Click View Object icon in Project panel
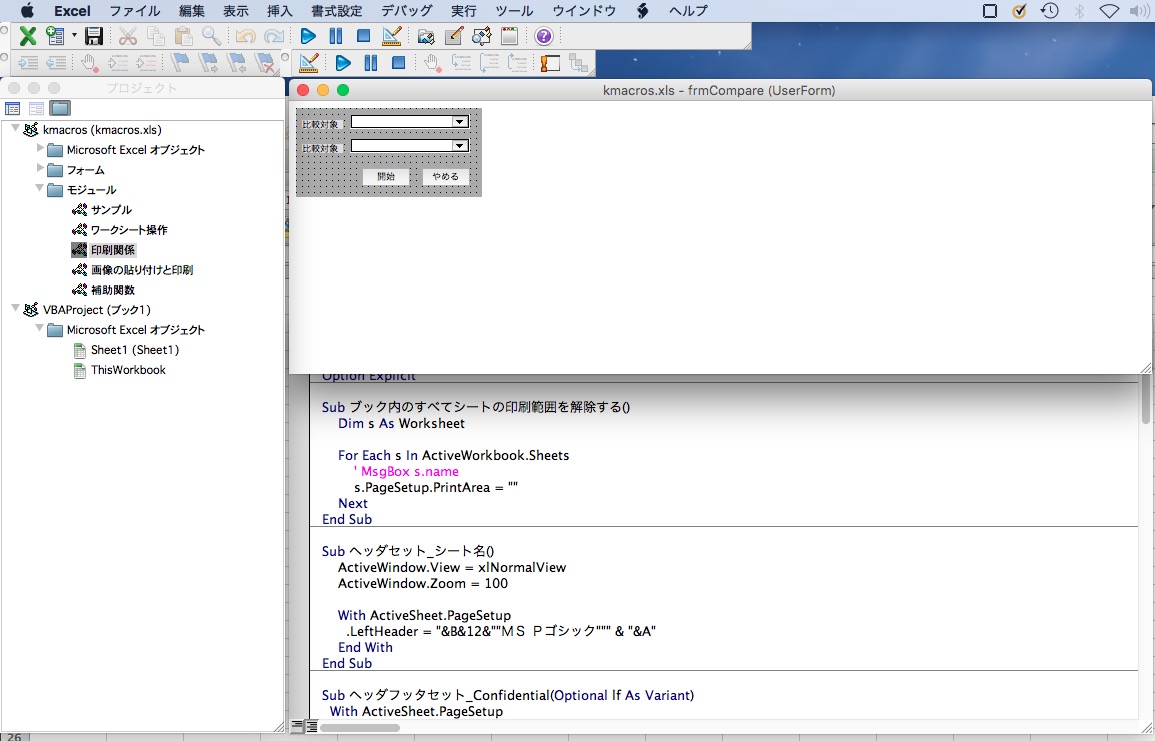The image size is (1155, 741). 36,108
